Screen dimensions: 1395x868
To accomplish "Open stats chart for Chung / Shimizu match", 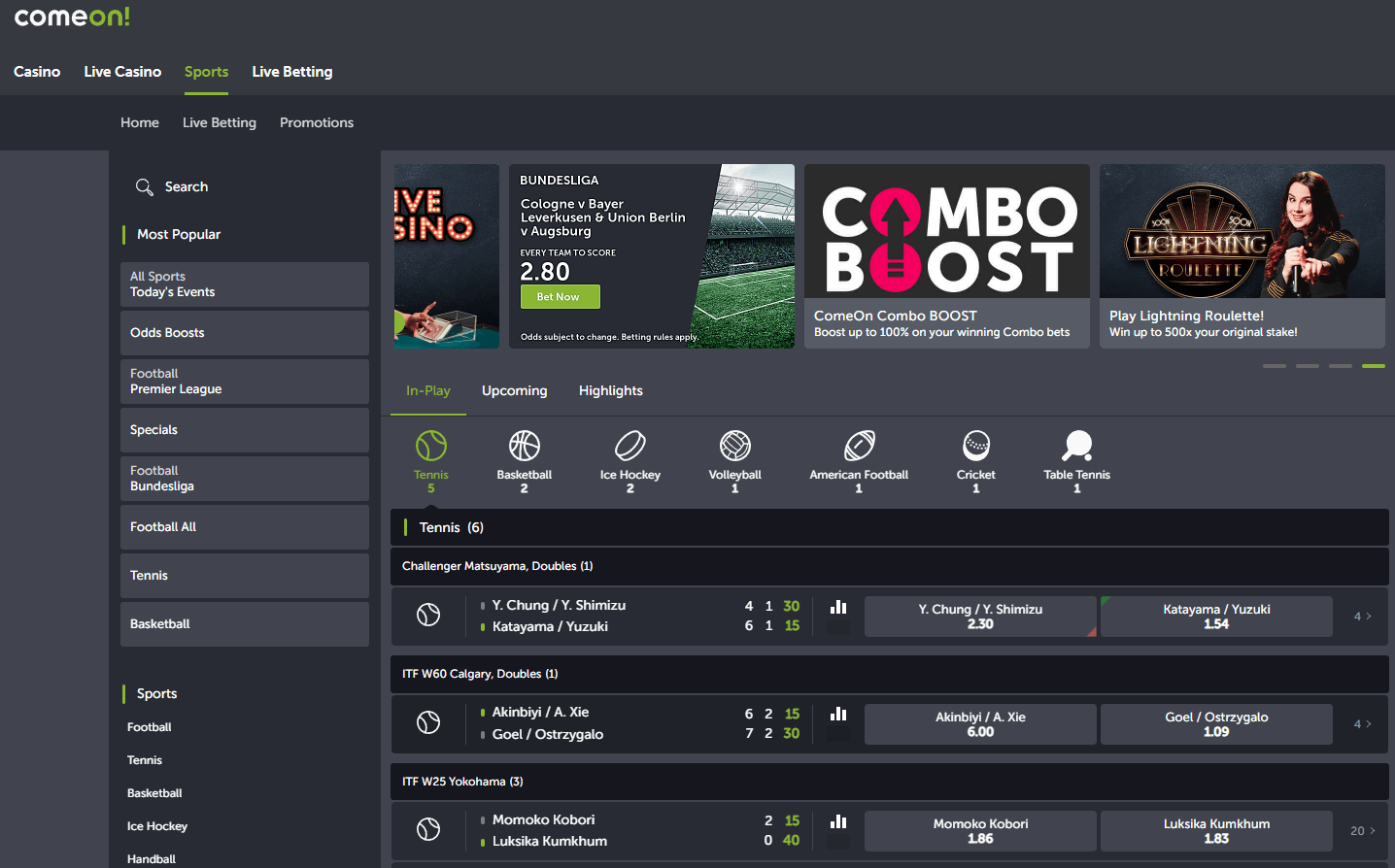I will 838,607.
